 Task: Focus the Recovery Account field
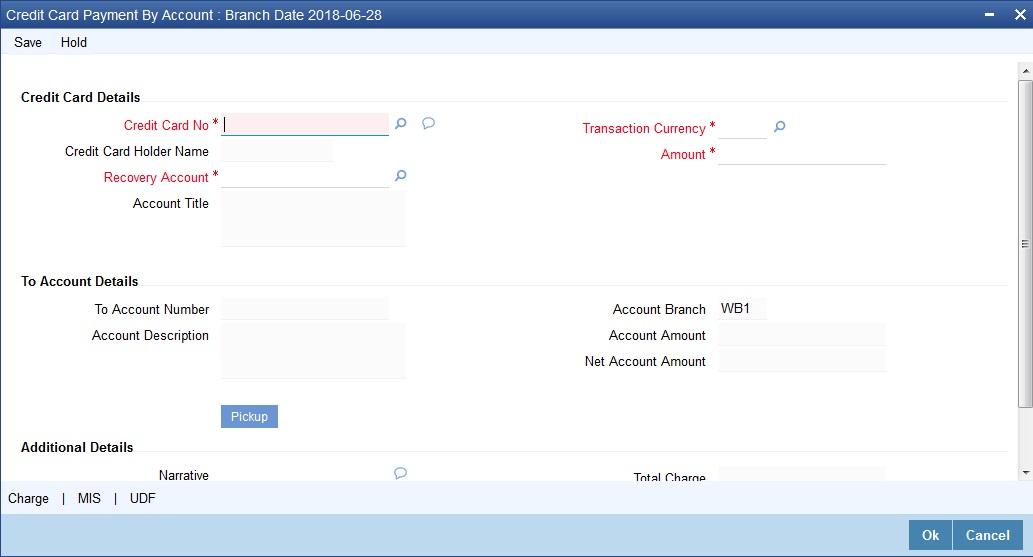coord(305,177)
